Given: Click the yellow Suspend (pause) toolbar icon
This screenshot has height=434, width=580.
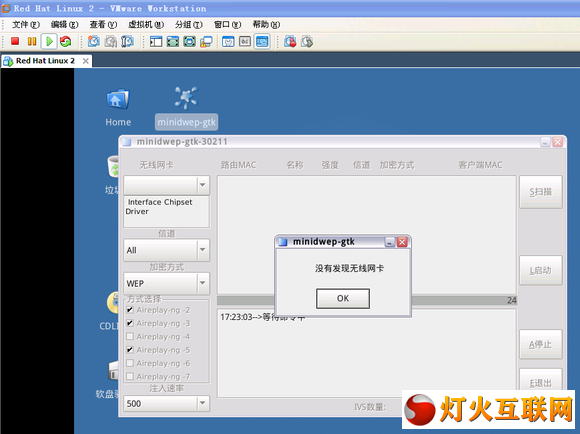Looking at the screenshot, I should pos(32,41).
